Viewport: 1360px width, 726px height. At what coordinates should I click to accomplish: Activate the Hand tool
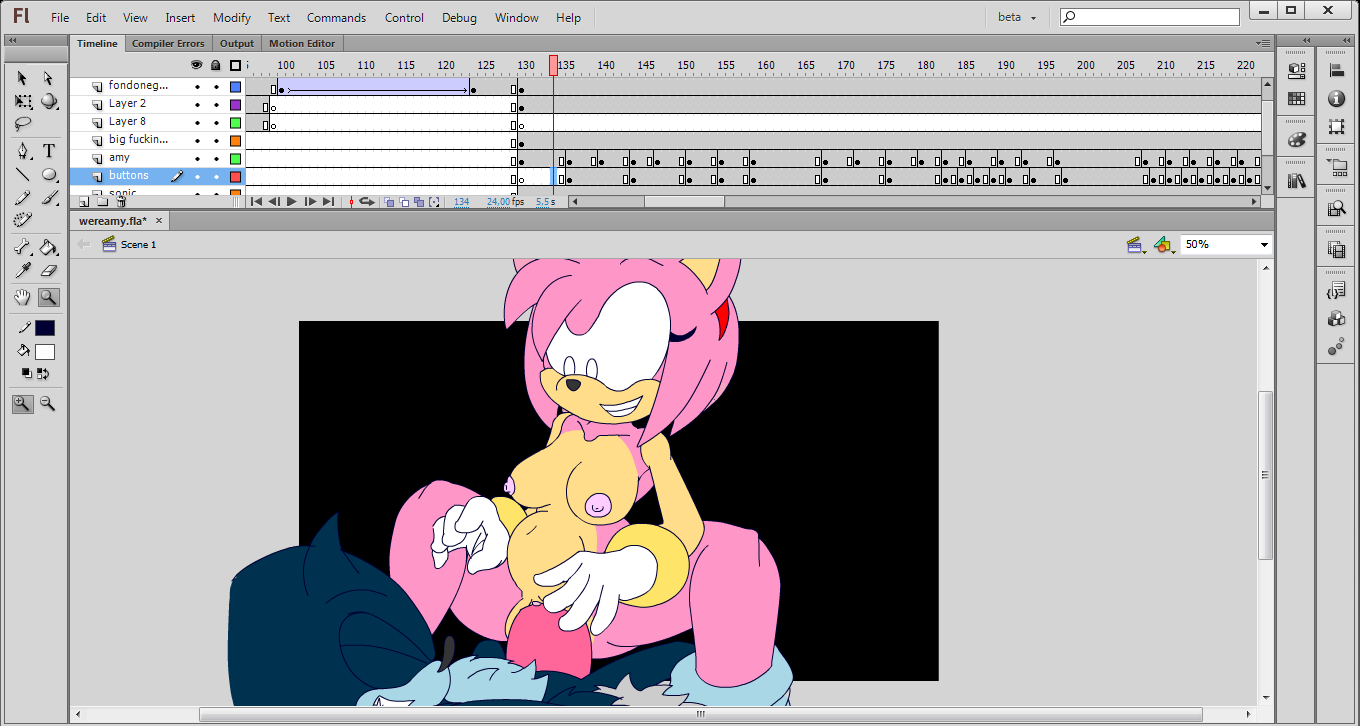click(x=22, y=297)
